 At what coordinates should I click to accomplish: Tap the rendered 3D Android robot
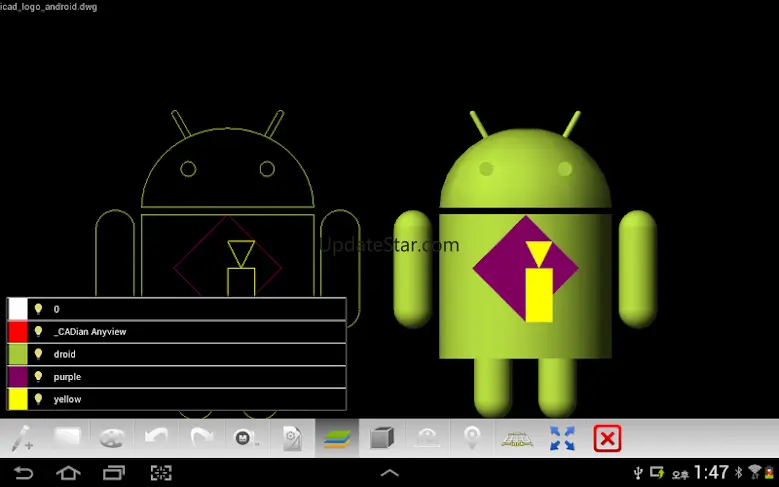[526, 263]
